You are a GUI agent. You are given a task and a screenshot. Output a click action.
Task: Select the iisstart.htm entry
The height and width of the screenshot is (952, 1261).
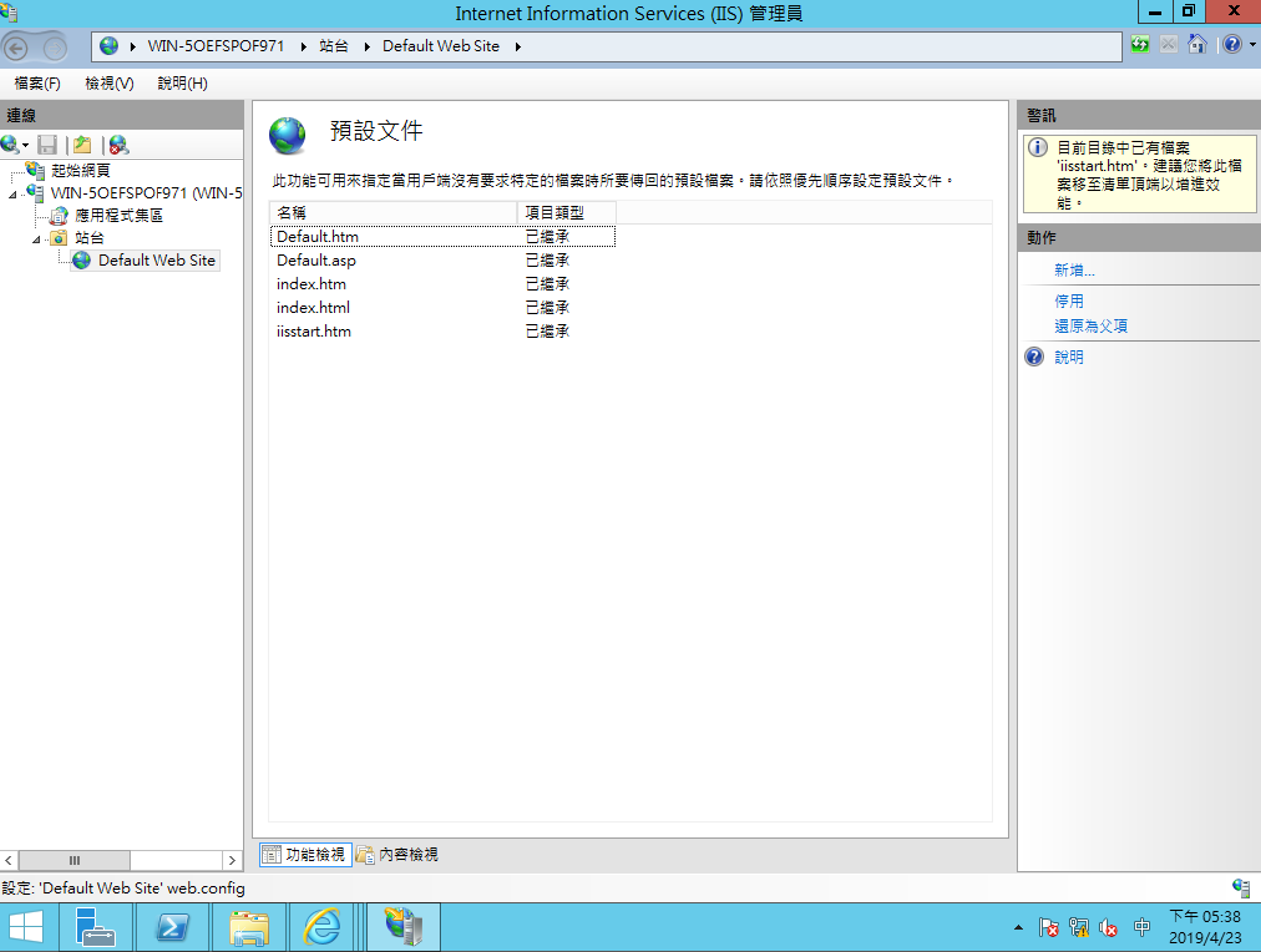click(x=313, y=332)
